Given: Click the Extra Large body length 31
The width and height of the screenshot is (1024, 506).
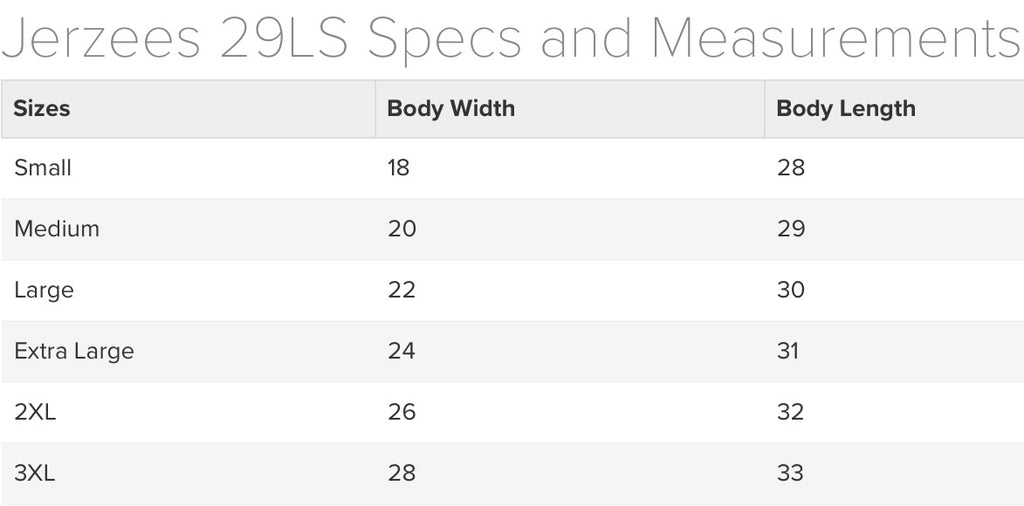Looking at the screenshot, I should click(x=788, y=351).
